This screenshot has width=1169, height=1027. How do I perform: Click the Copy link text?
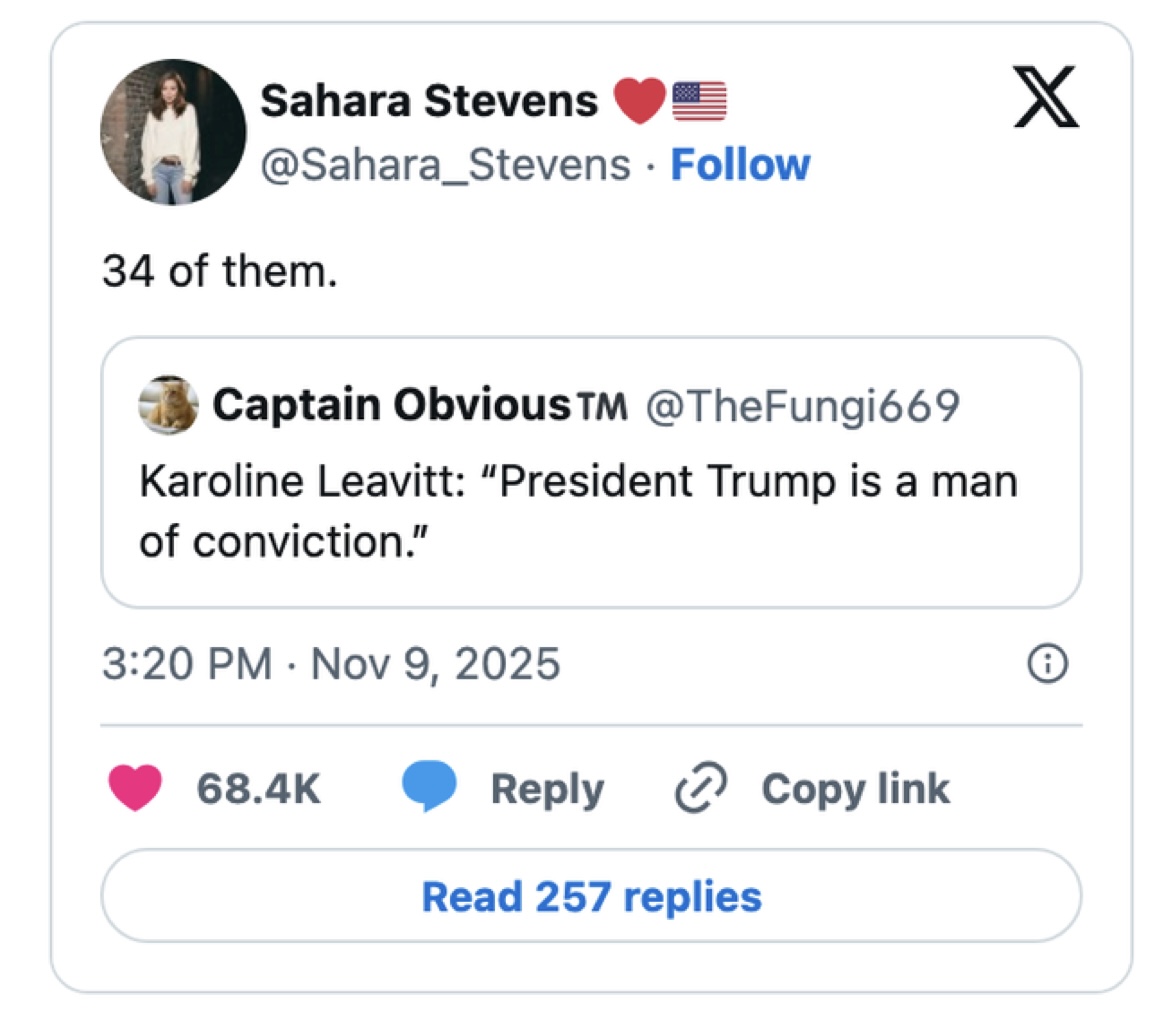855,789
